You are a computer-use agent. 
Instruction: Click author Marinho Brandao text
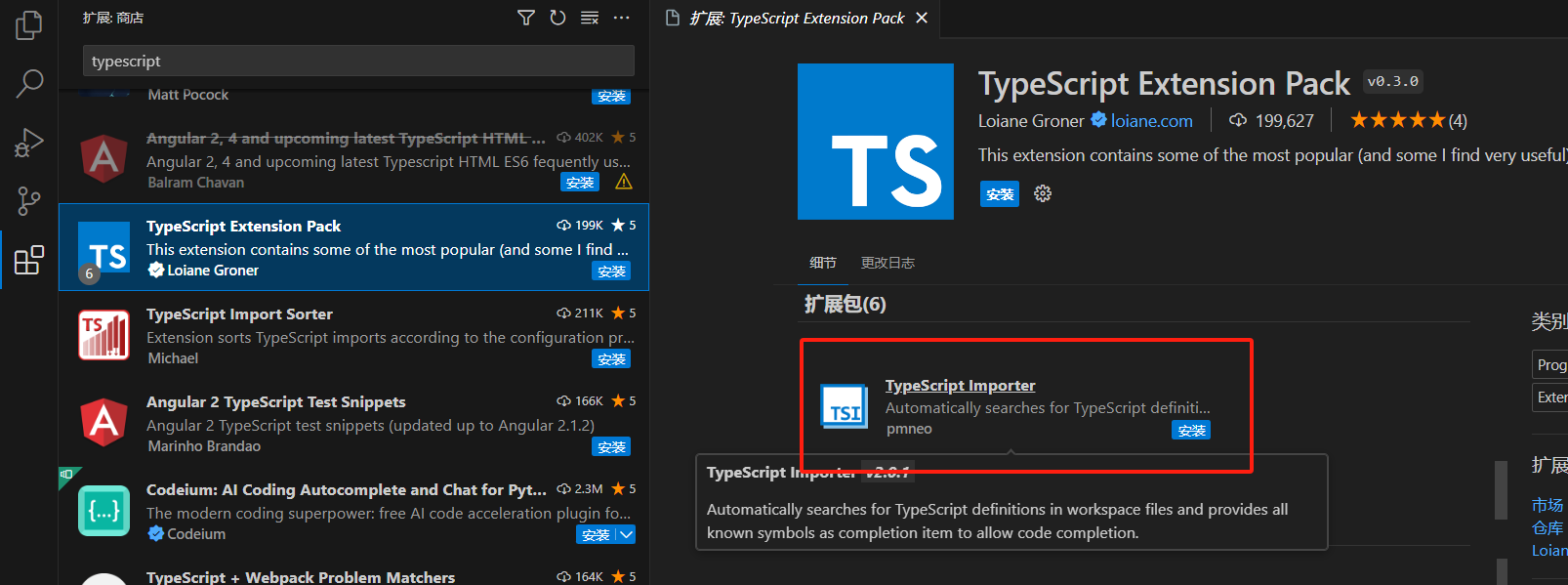204,446
